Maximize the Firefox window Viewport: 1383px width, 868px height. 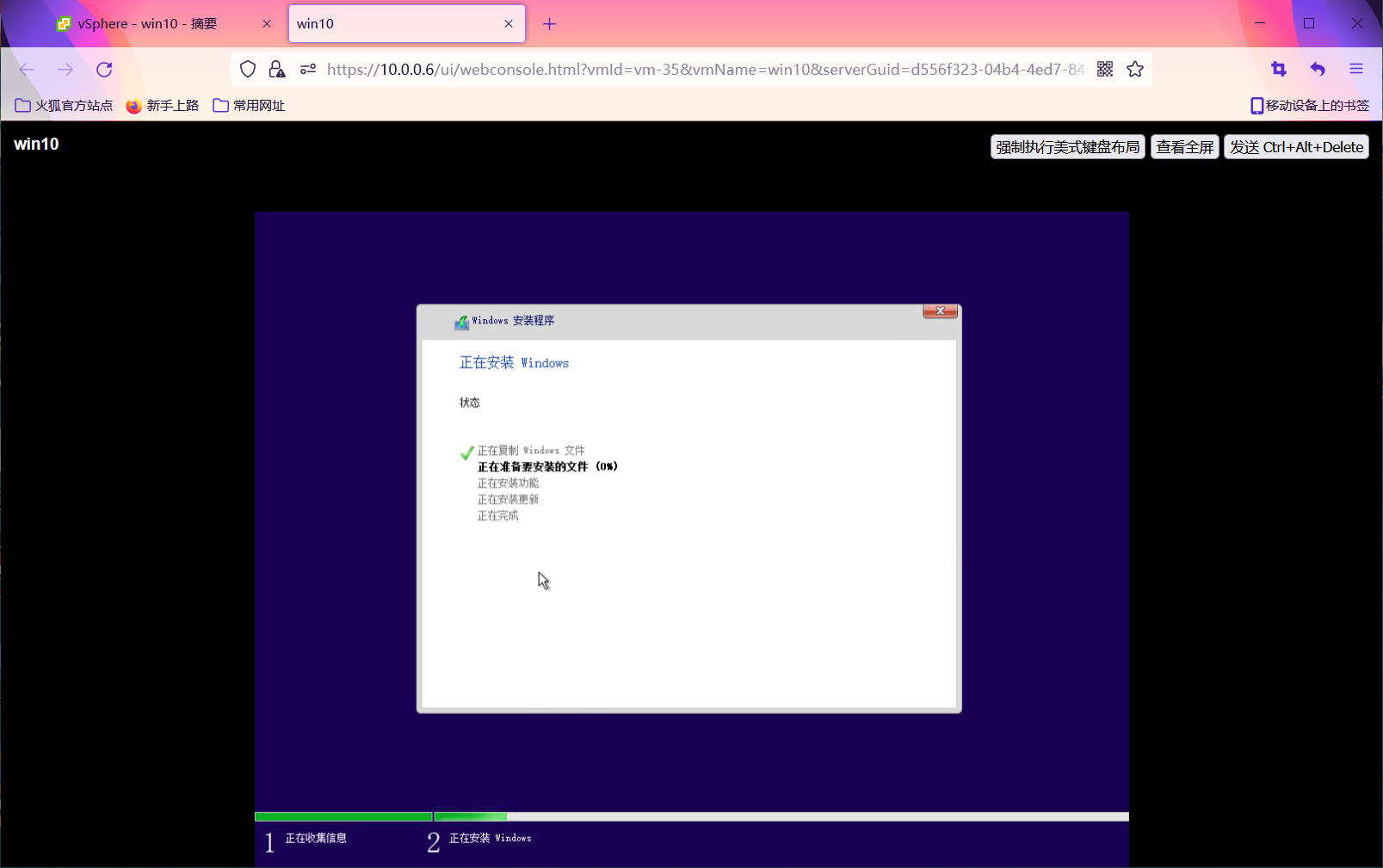pos(1309,23)
